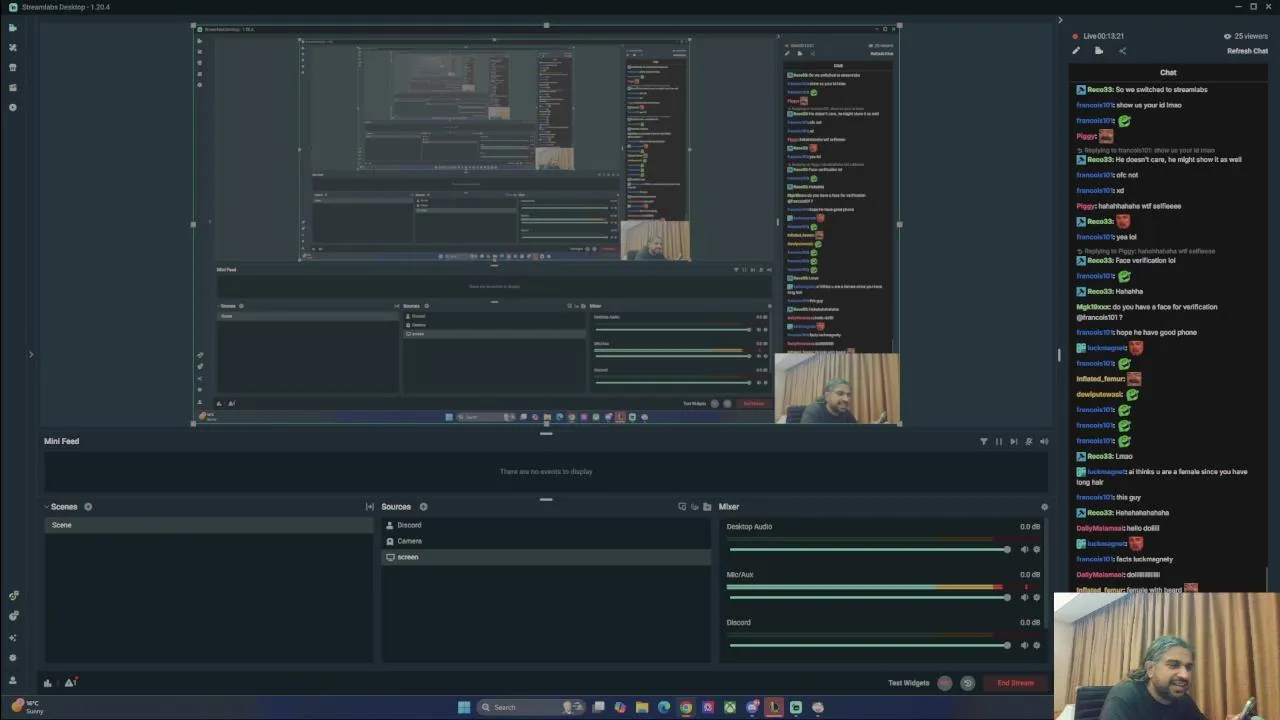Add a new source with the plus icon
The image size is (1280, 720).
[423, 507]
